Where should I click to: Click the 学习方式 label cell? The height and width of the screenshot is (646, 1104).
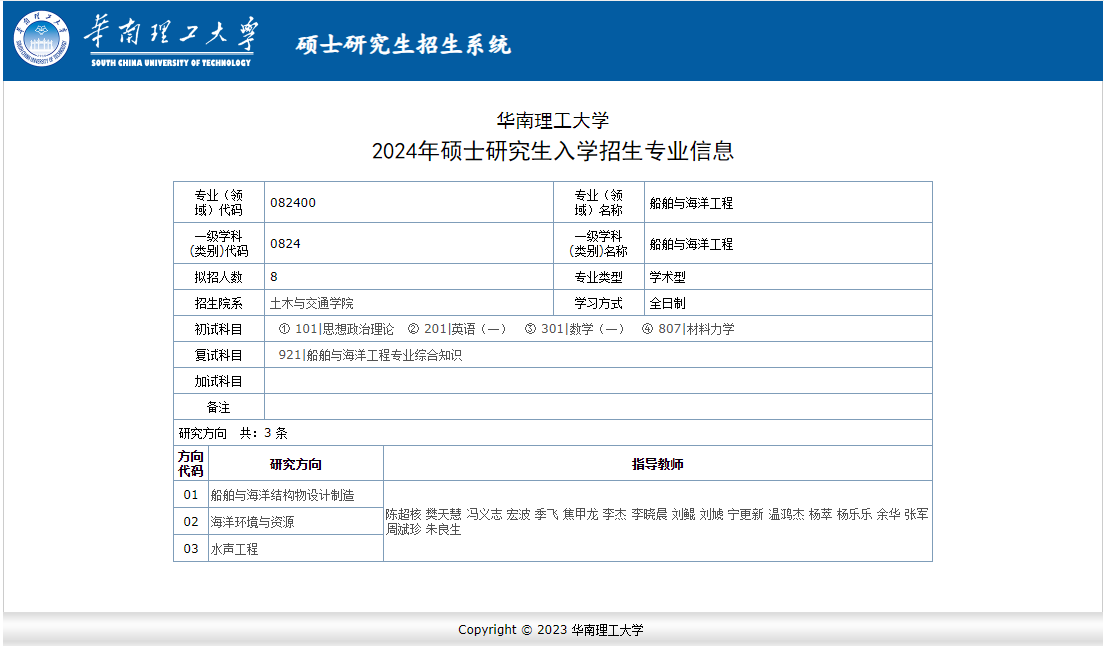pyautogui.click(x=598, y=303)
